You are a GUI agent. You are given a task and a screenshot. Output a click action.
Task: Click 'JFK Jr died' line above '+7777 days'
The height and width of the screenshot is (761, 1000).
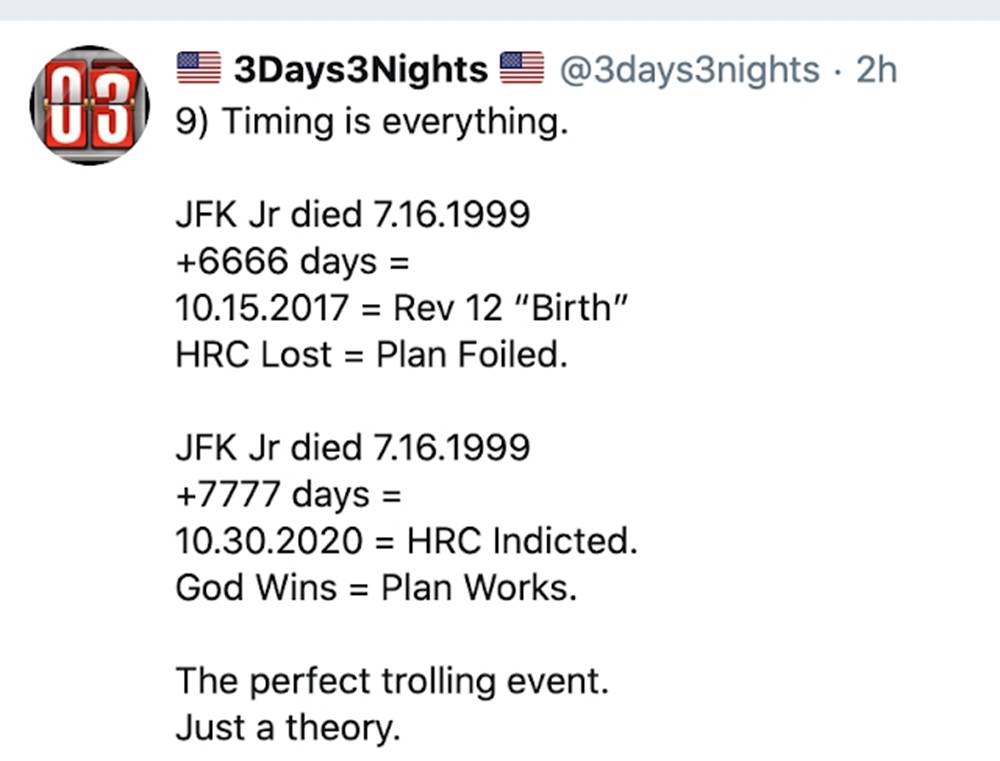coord(352,447)
